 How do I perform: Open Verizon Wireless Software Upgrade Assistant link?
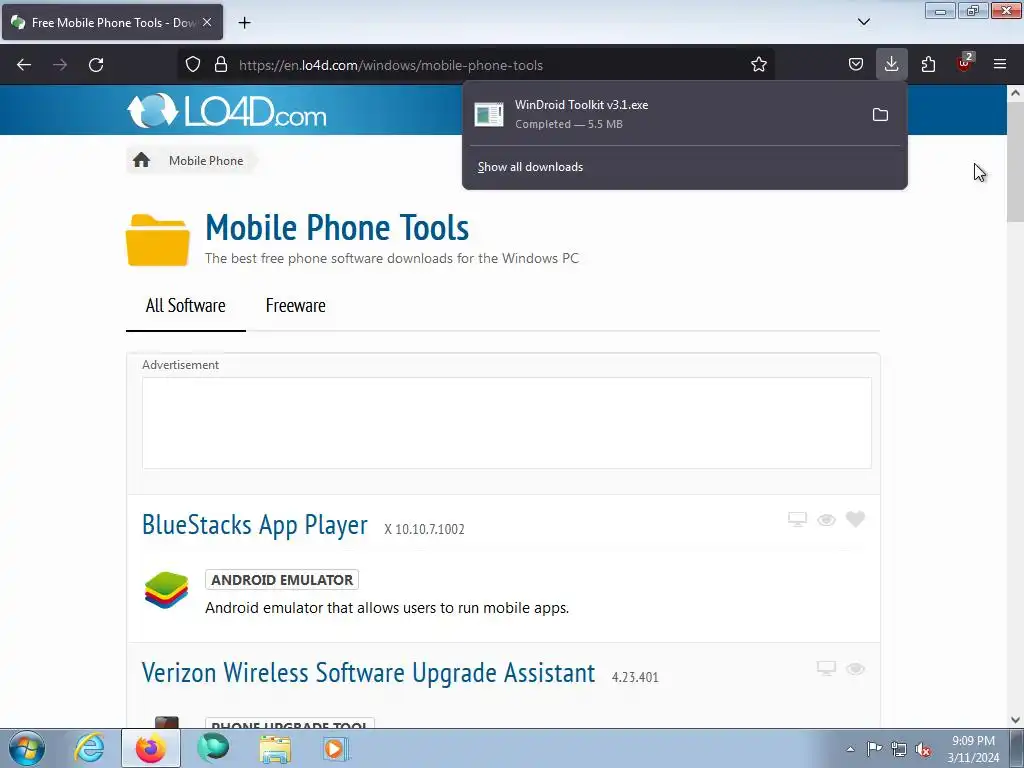(x=368, y=673)
